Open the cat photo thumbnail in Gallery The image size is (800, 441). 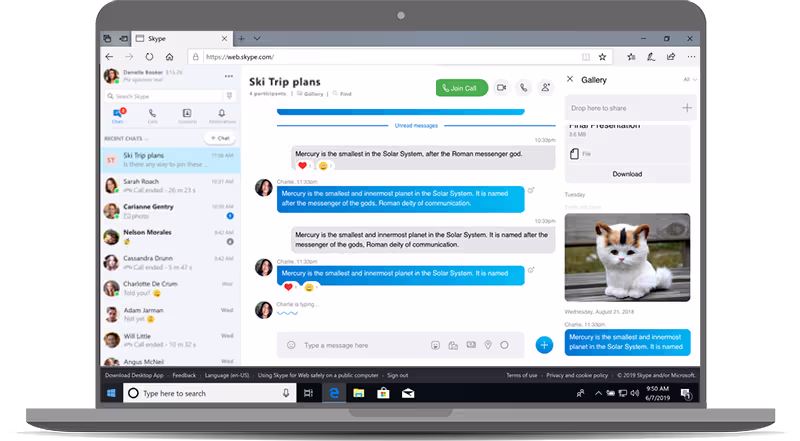pyautogui.click(x=627, y=257)
